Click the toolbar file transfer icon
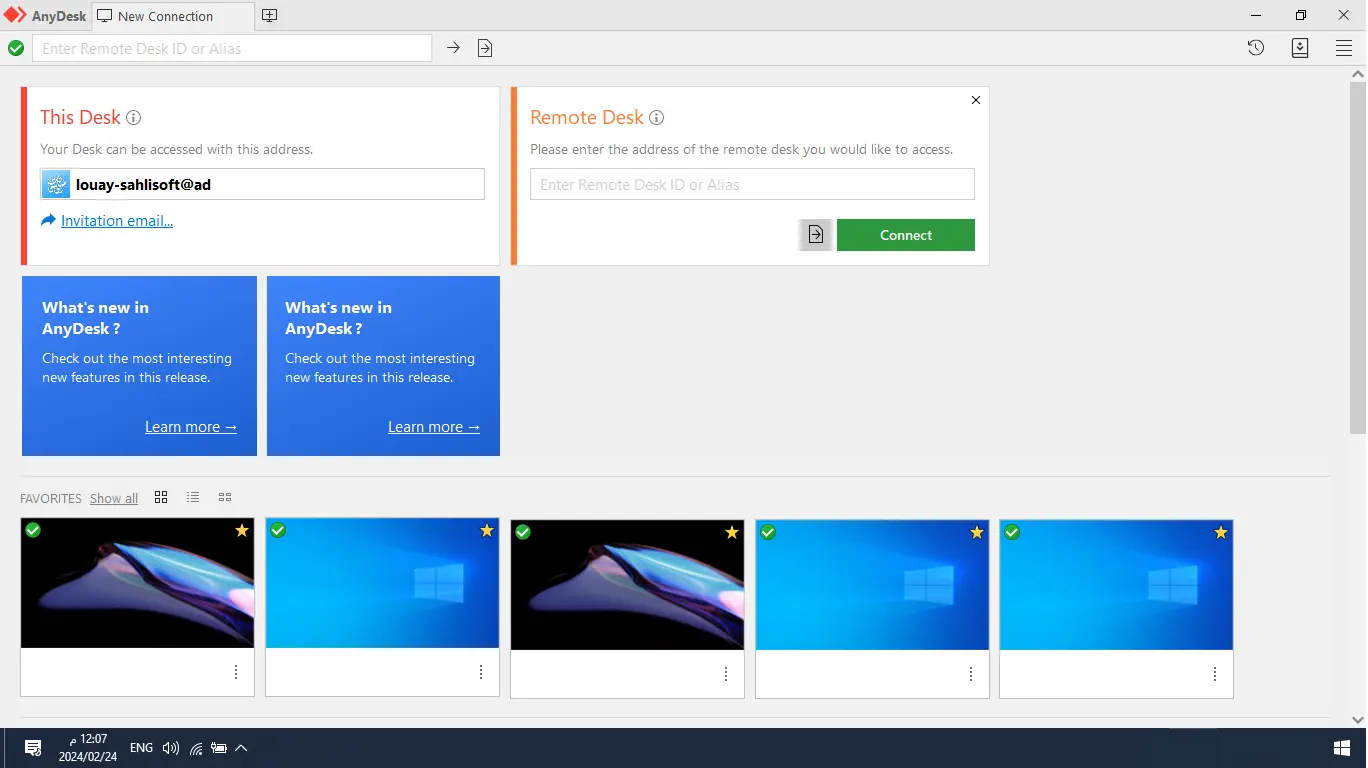This screenshot has height=768, width=1368. coord(485,48)
